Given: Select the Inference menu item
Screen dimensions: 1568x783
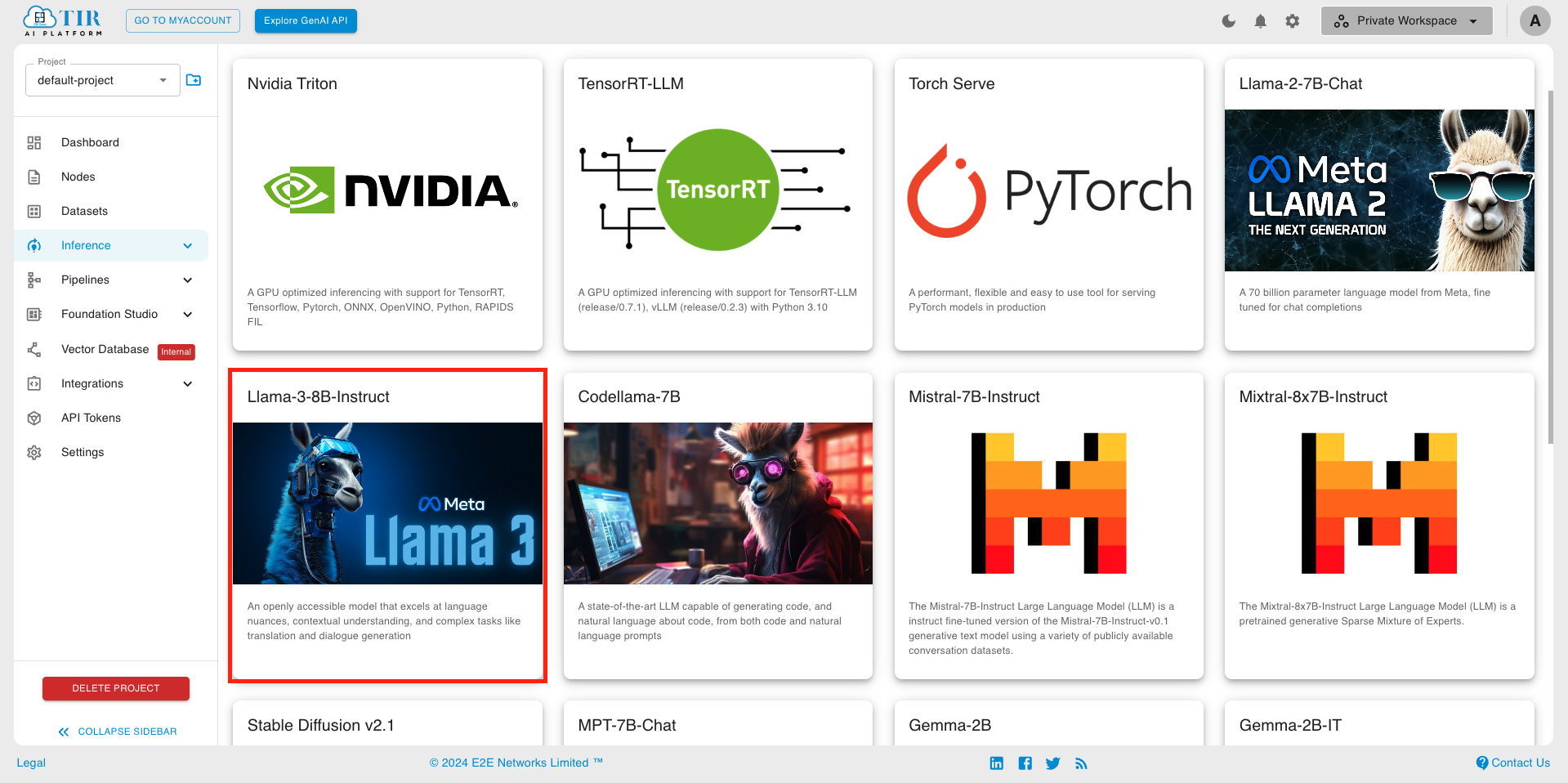Looking at the screenshot, I should 111,245.
